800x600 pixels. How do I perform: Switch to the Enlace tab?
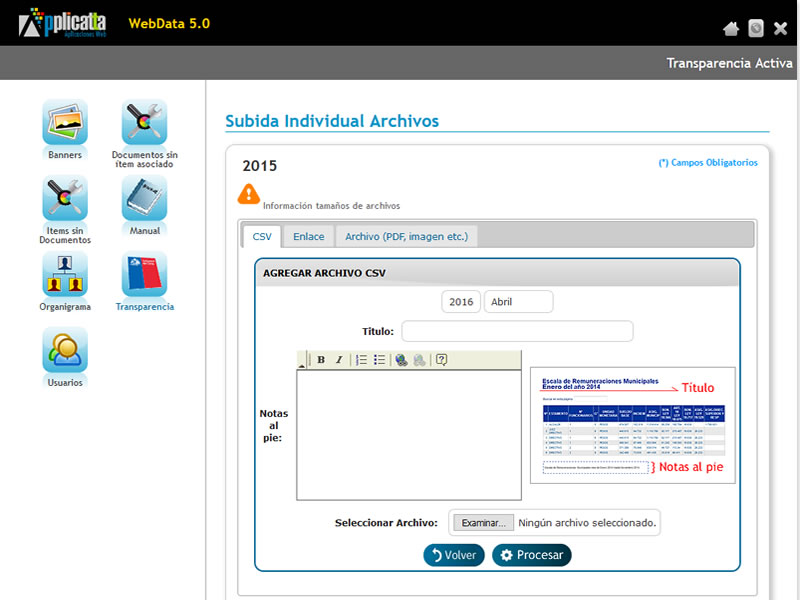point(308,236)
